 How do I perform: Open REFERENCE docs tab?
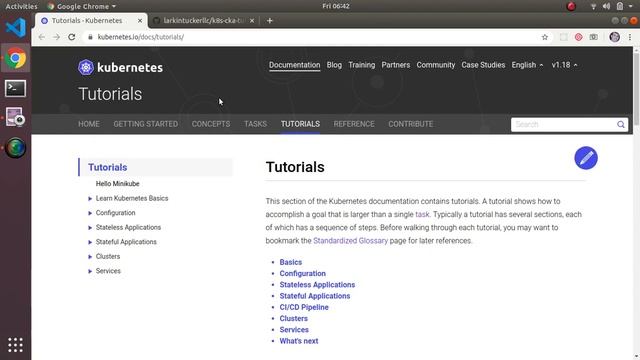pyautogui.click(x=354, y=124)
